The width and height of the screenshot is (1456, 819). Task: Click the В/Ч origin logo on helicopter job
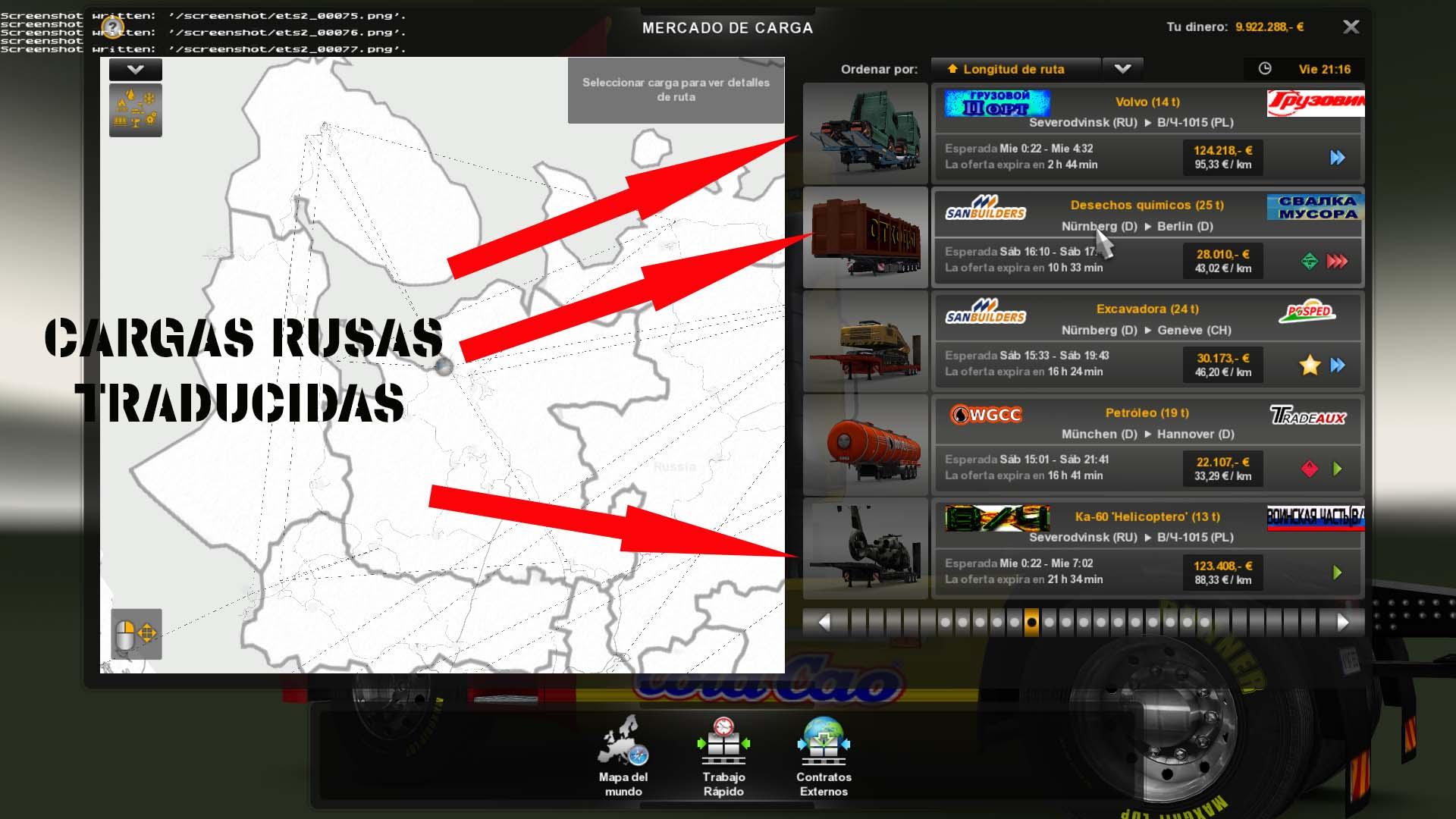point(997,518)
